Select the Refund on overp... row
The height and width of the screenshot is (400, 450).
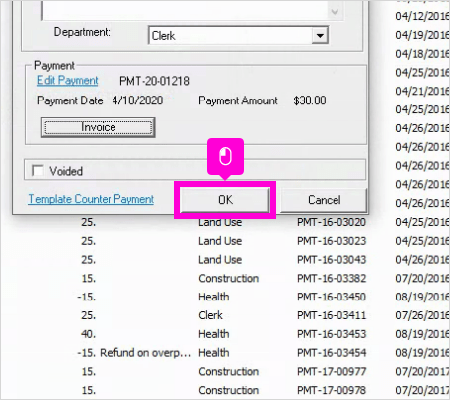[263, 352]
